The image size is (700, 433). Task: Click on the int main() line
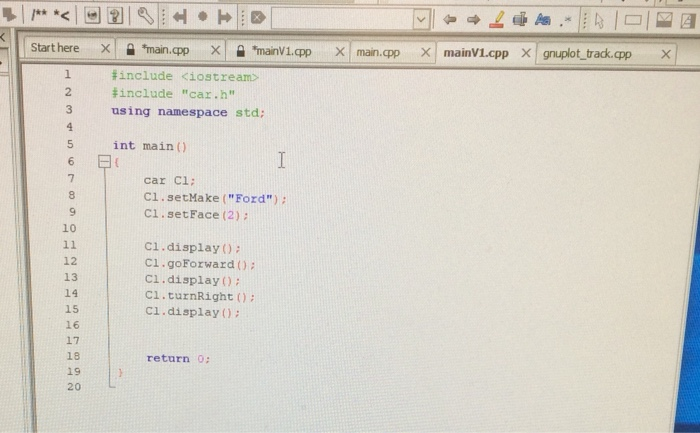(x=150, y=146)
